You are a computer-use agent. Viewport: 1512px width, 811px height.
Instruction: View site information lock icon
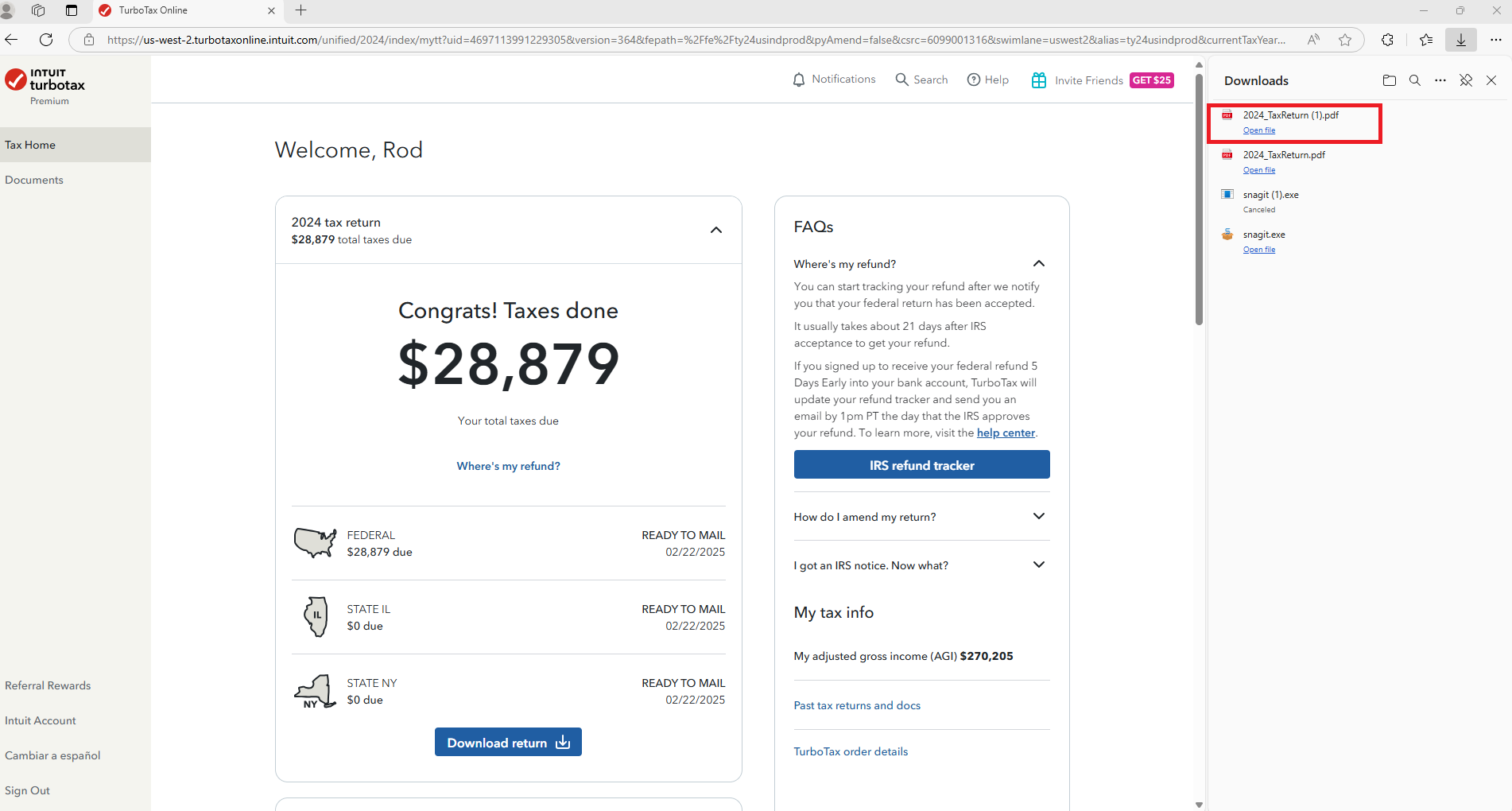pos(89,40)
